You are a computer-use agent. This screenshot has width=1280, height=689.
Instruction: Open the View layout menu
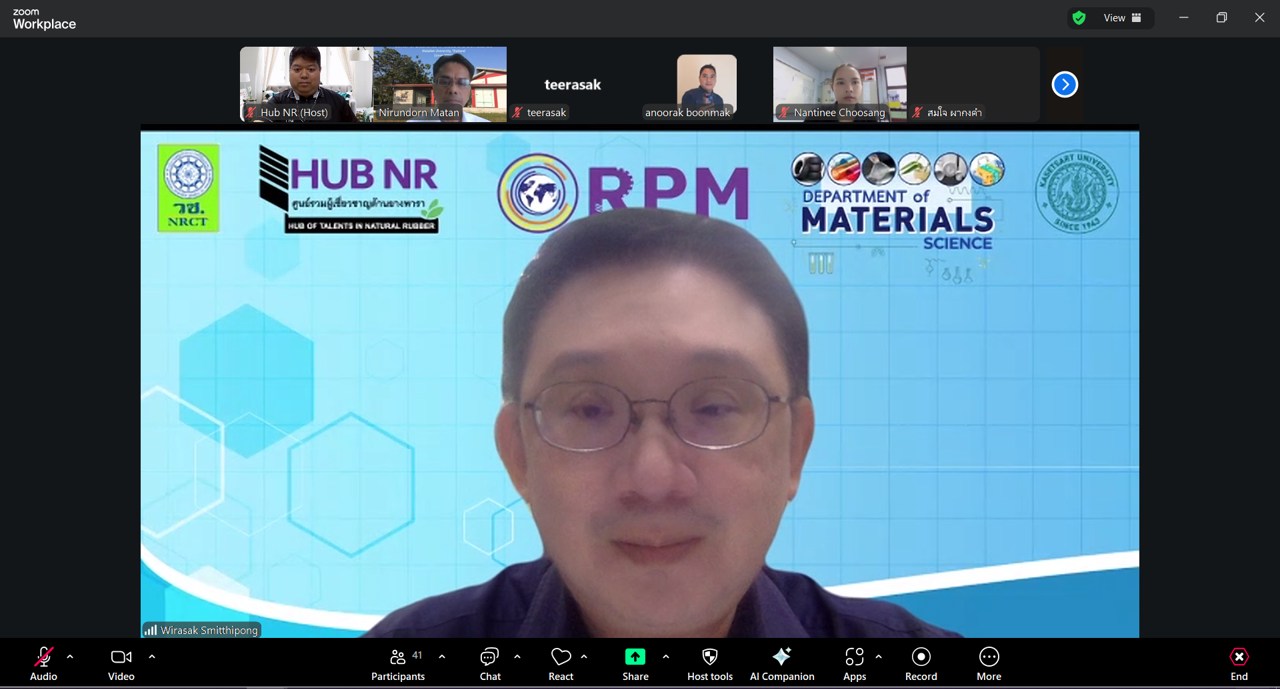pyautogui.click(x=1122, y=18)
